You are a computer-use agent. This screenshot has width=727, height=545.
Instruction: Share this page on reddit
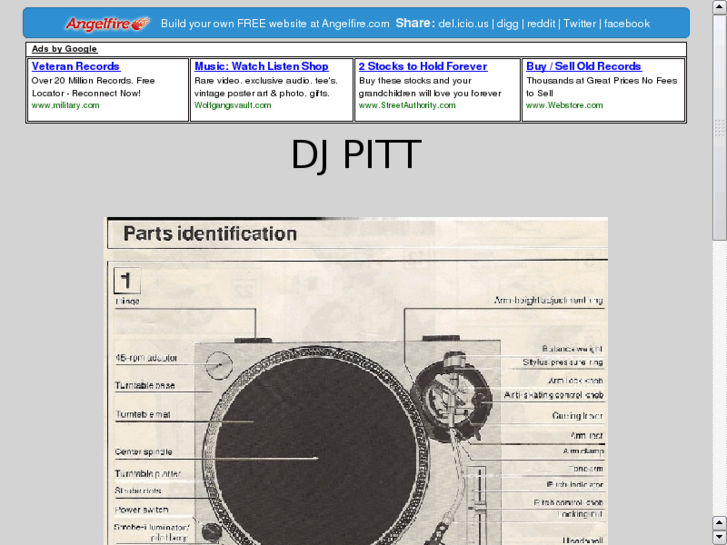click(x=541, y=24)
